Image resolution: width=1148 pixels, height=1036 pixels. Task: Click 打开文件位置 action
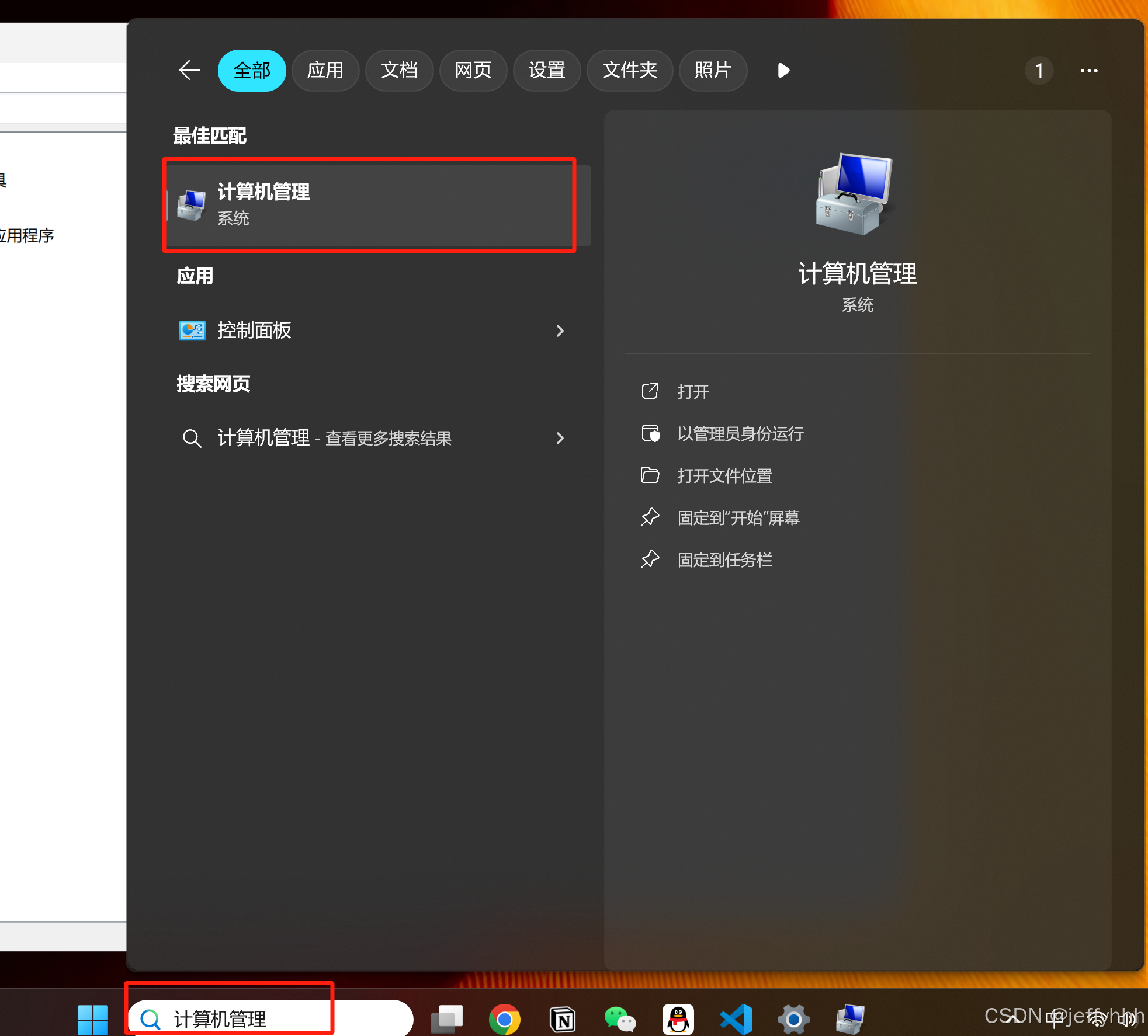(x=724, y=476)
